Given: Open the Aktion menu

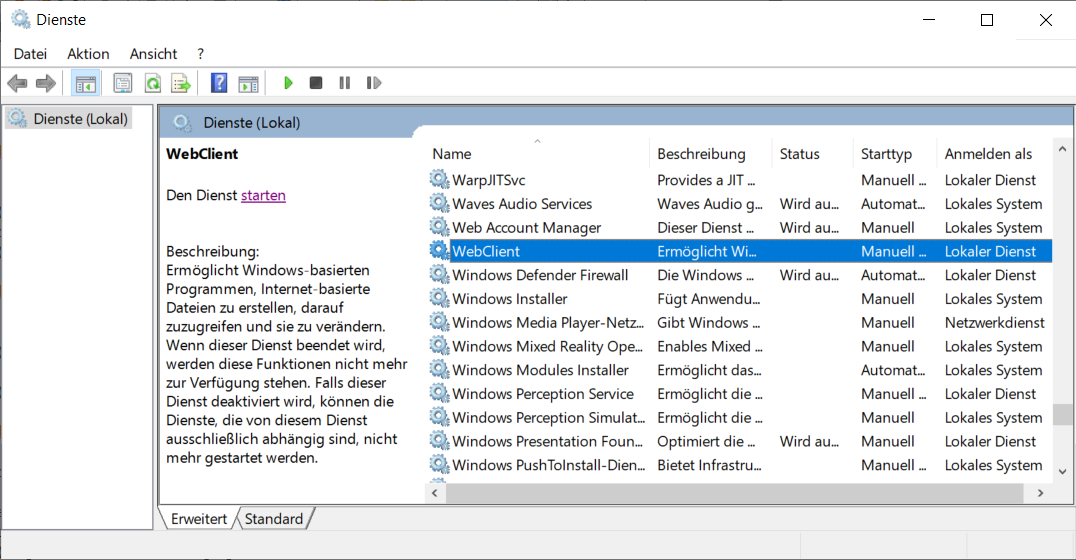Looking at the screenshot, I should tap(88, 54).
